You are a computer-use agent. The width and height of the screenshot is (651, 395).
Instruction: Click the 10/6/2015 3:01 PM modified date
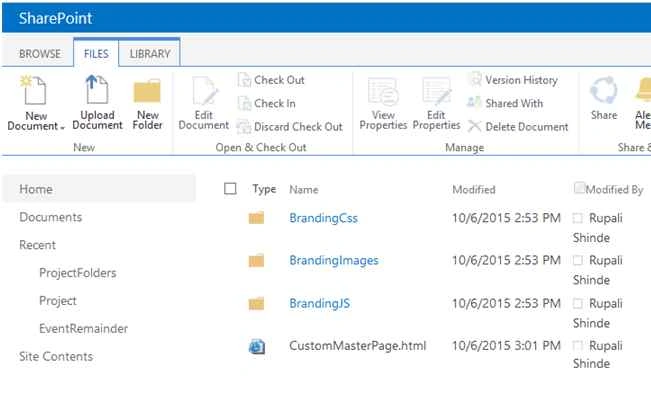[506, 346]
